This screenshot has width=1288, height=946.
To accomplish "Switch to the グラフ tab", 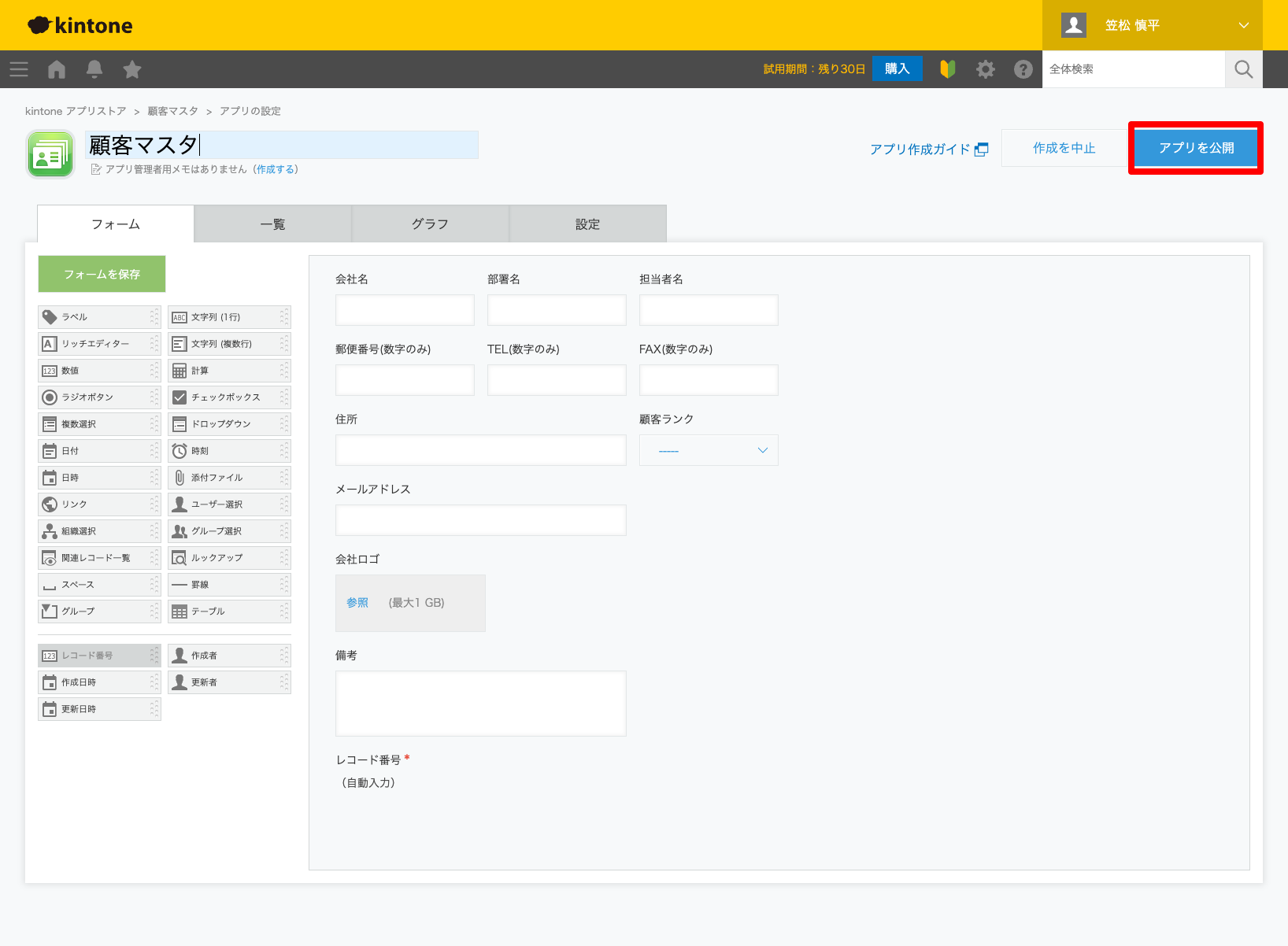I will tap(430, 224).
